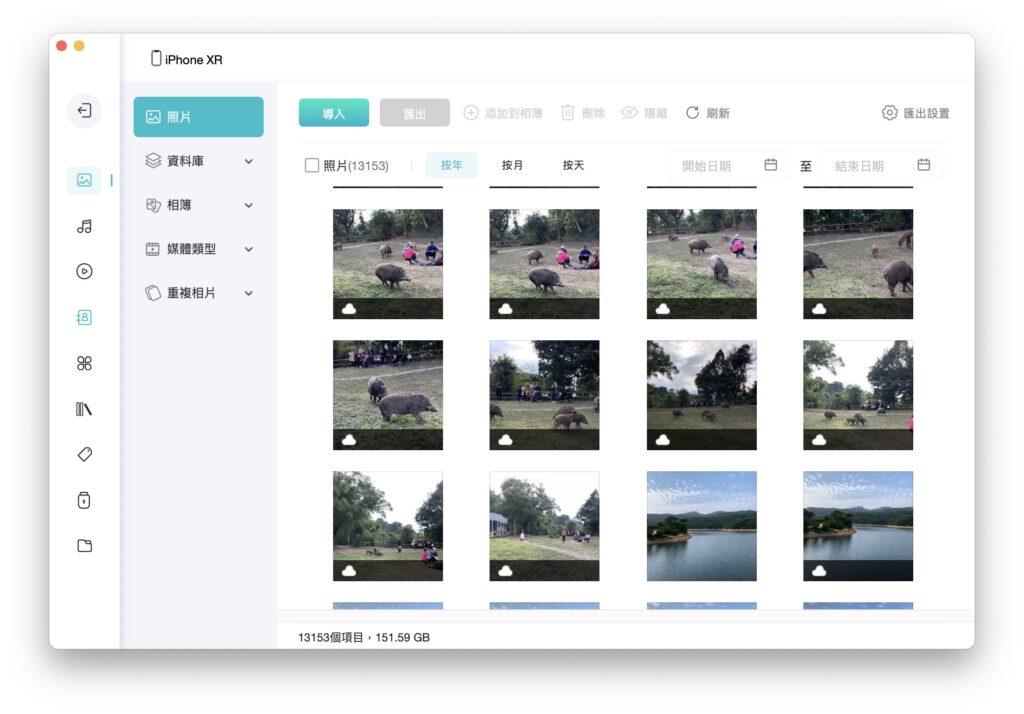
Task: Click the 匯出 export button
Action: tap(415, 113)
